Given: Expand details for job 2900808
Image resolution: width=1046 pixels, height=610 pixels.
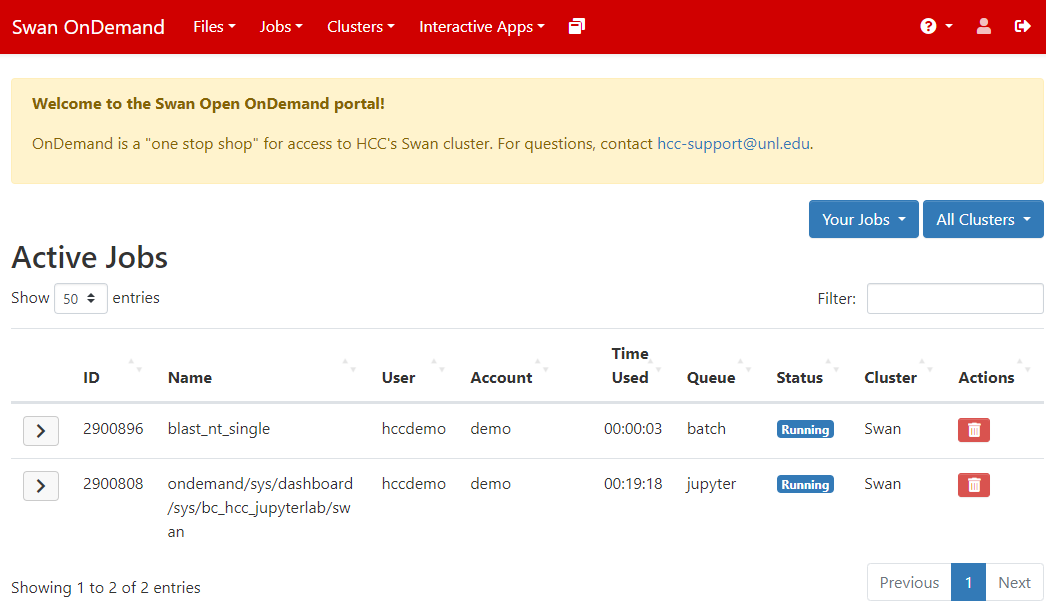Looking at the screenshot, I should coord(41,486).
